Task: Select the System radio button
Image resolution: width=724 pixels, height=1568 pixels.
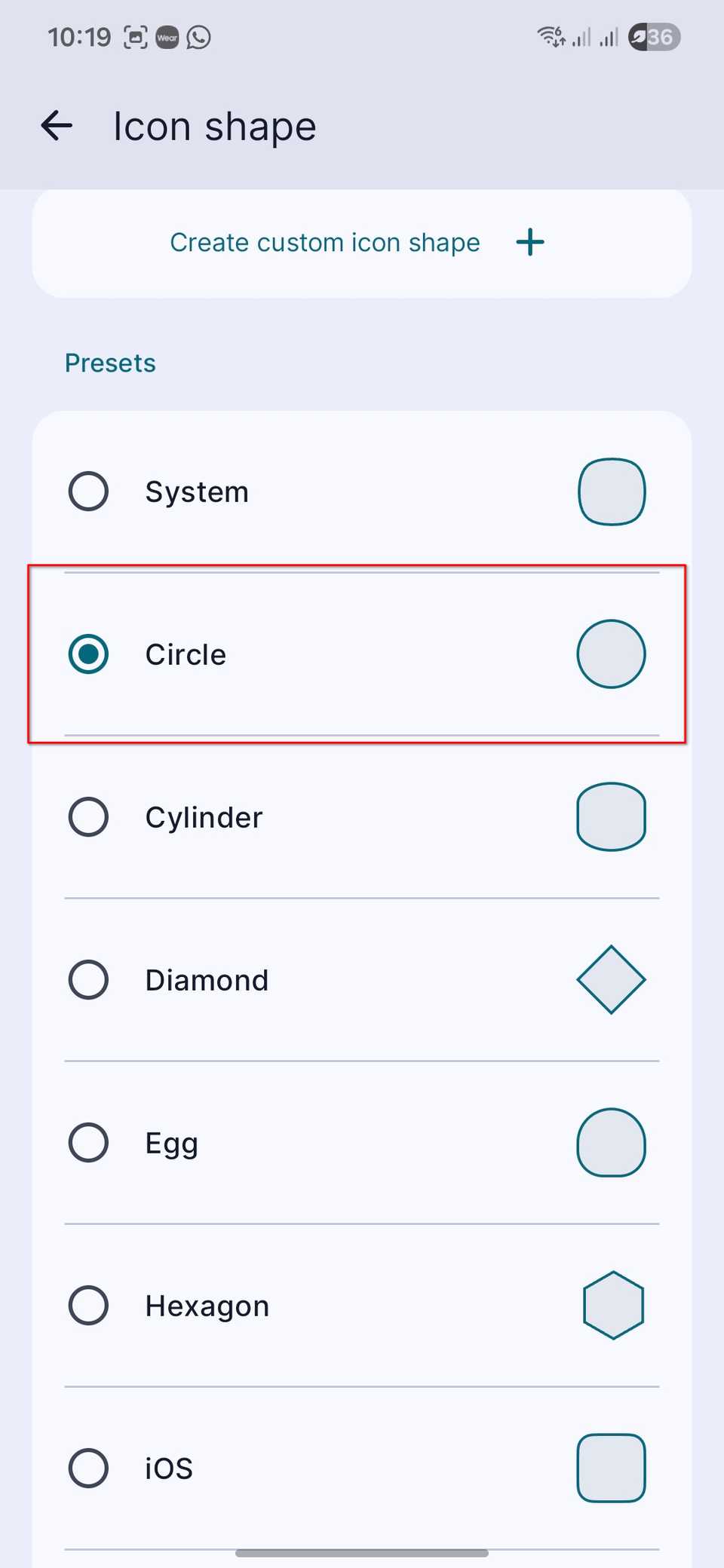Action: (88, 492)
